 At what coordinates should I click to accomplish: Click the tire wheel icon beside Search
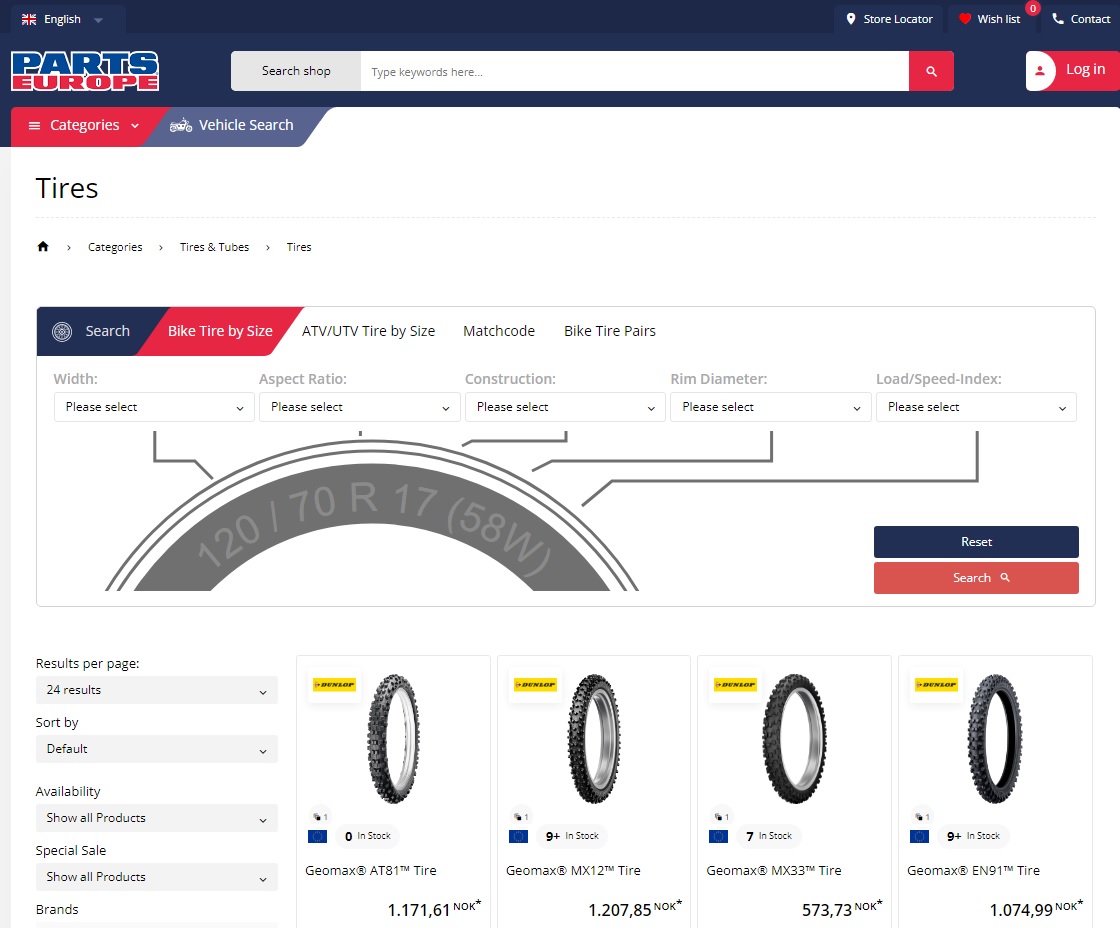click(x=62, y=331)
